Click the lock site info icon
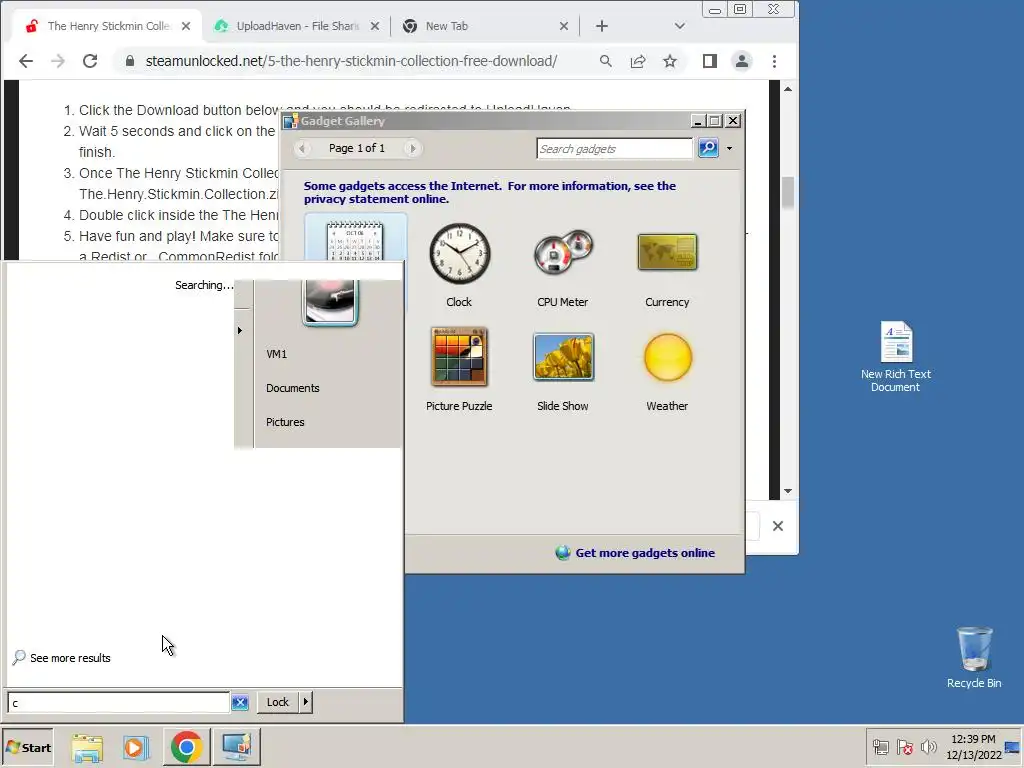The height and width of the screenshot is (768, 1024). point(130,61)
